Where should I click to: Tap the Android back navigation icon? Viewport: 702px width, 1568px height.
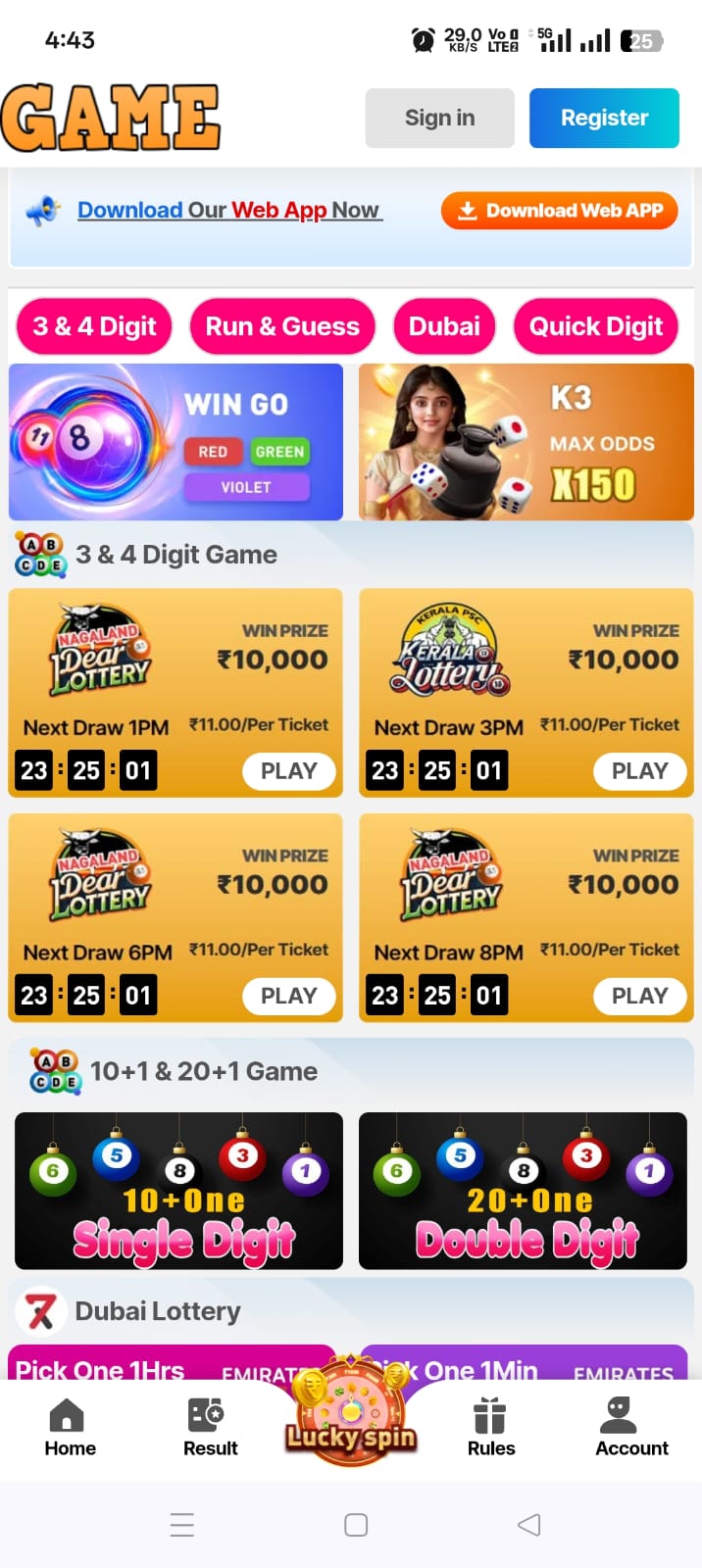(x=528, y=1524)
